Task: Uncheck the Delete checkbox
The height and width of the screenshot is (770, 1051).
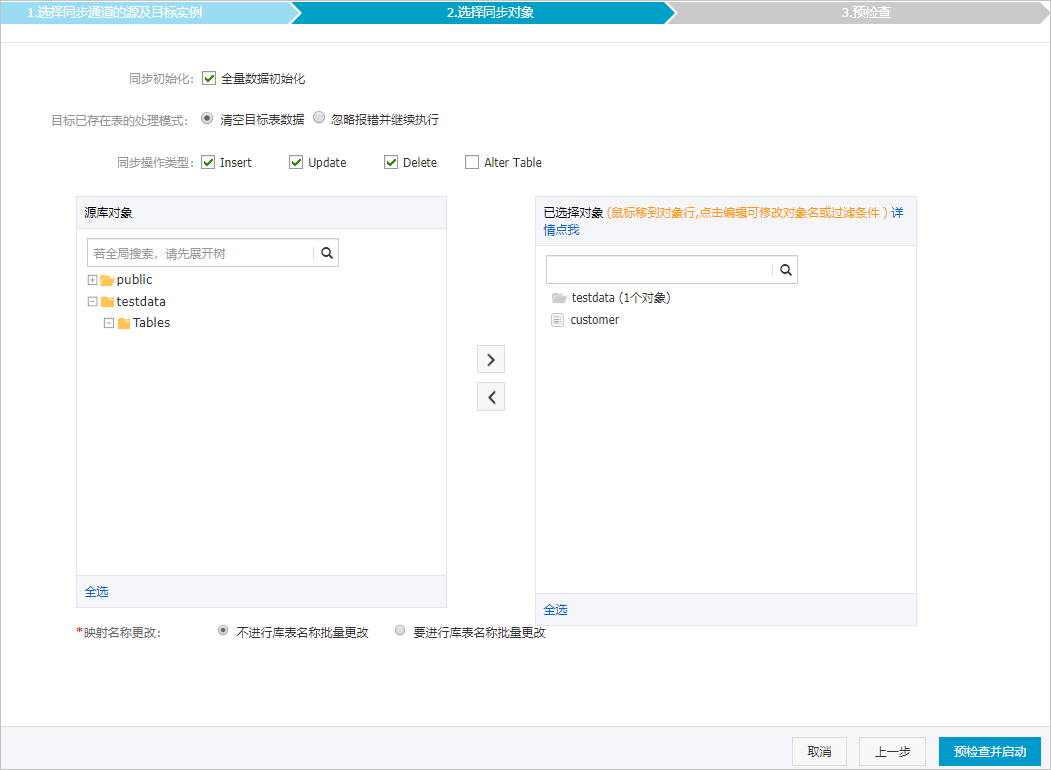Action: 391,162
